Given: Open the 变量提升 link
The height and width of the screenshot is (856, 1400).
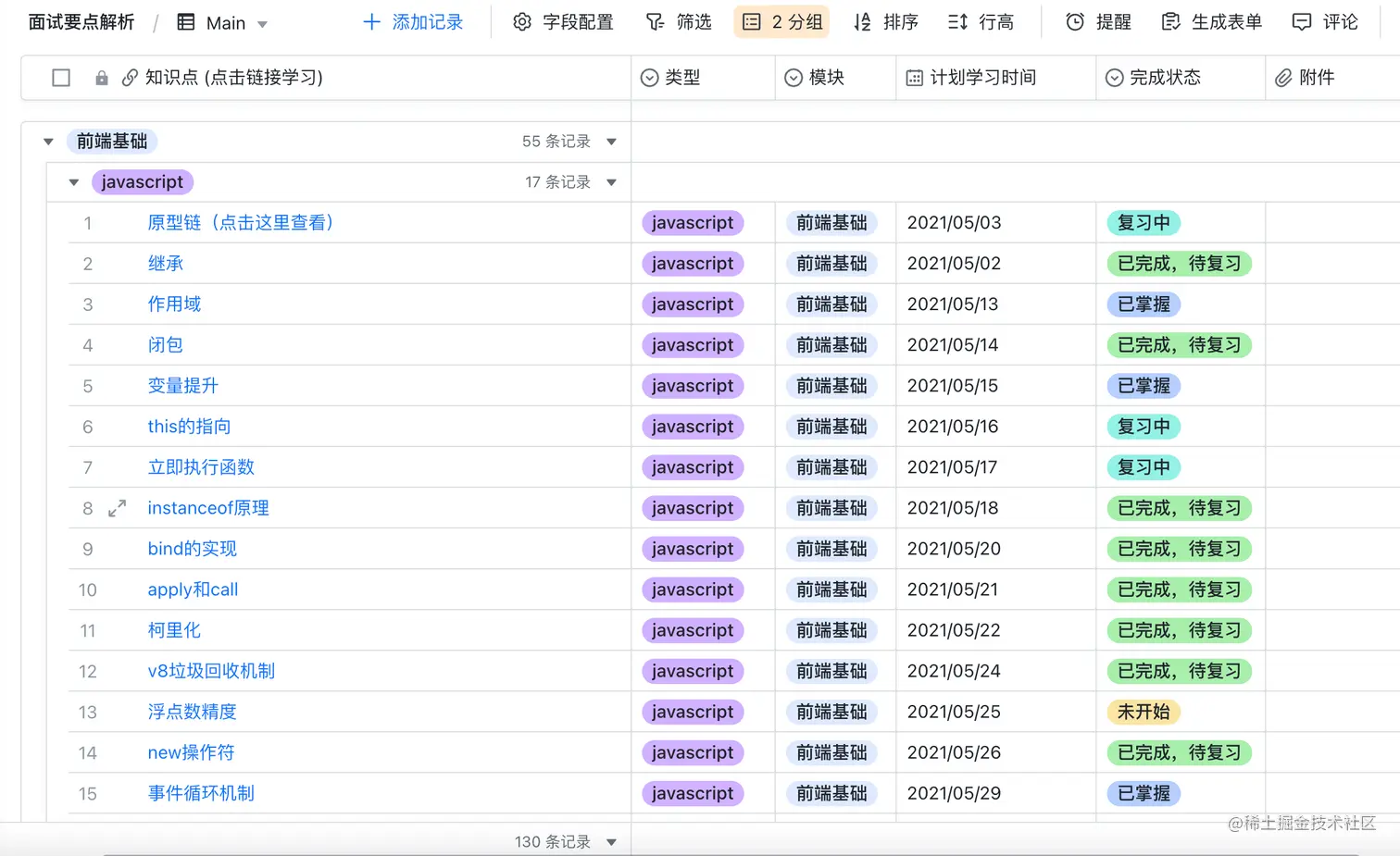Looking at the screenshot, I should pos(183,386).
